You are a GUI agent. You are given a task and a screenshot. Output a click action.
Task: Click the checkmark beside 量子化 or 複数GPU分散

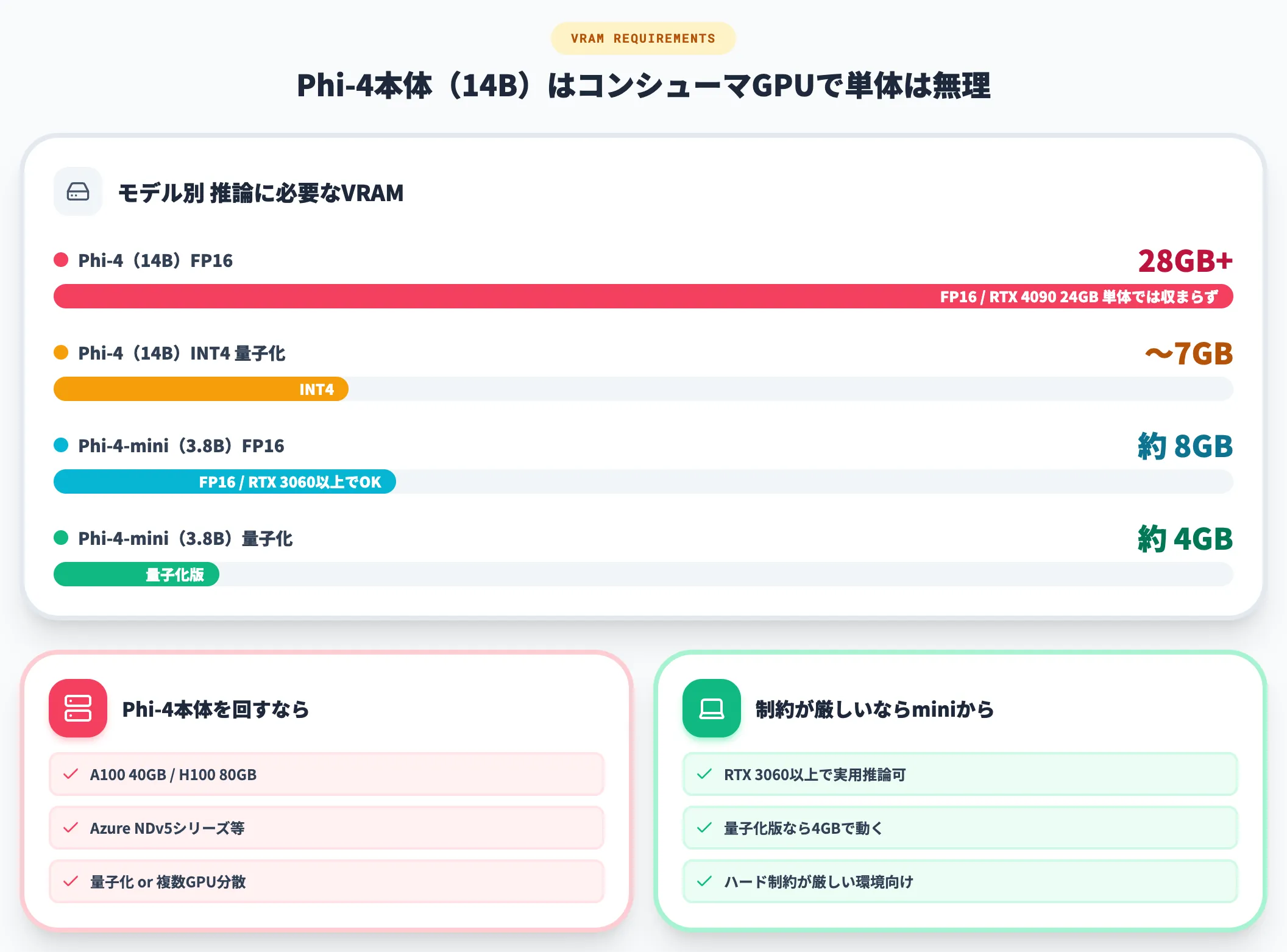pos(71,881)
